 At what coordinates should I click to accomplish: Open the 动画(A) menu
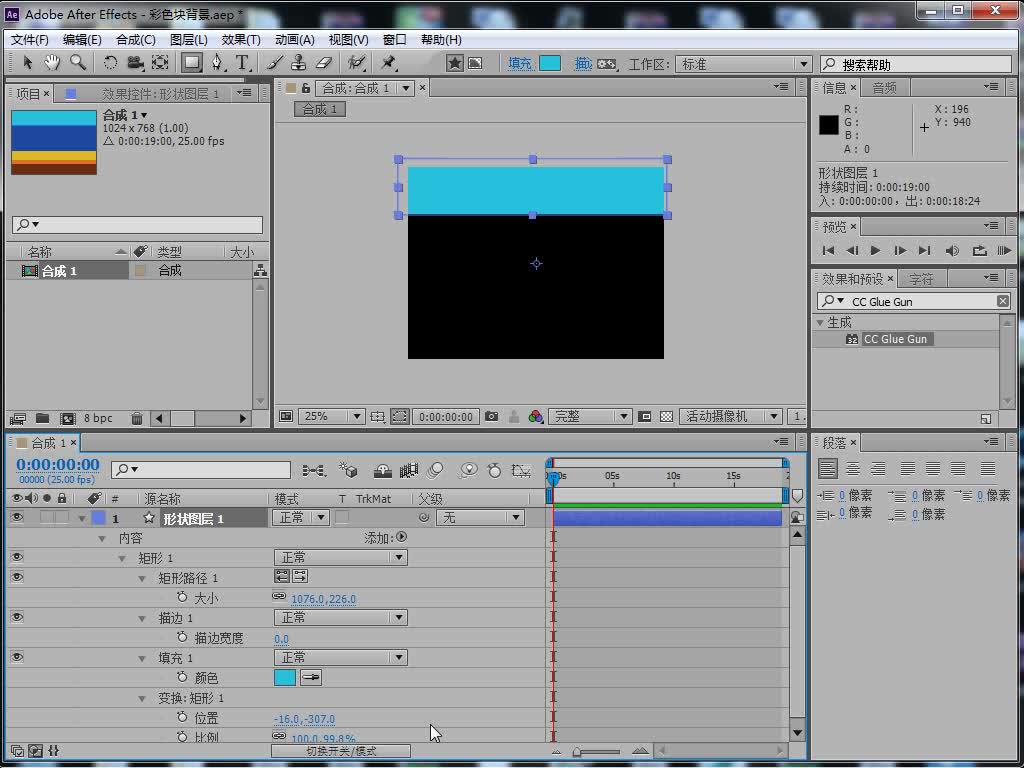pos(295,40)
